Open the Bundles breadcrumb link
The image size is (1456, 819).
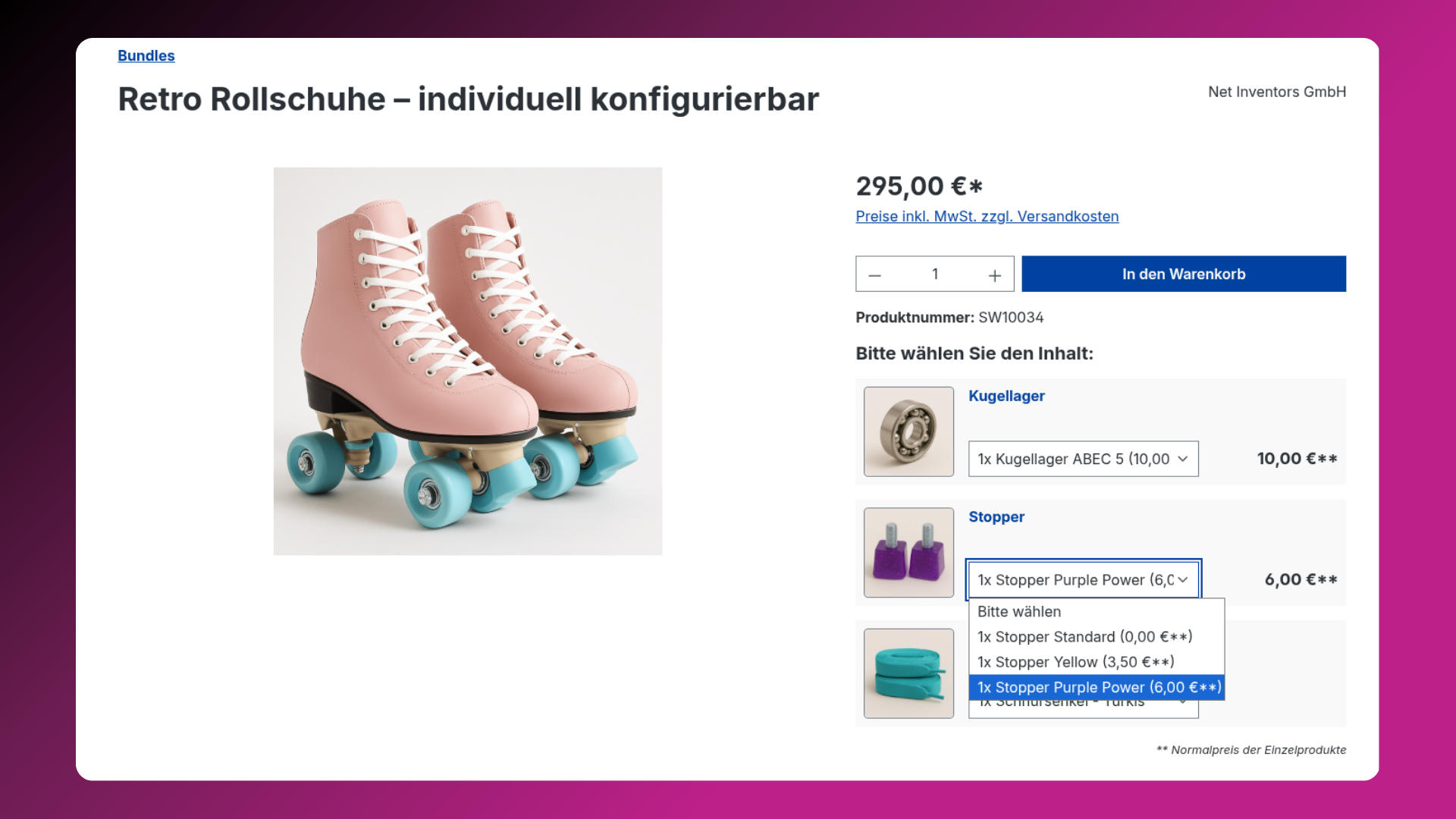pos(146,55)
